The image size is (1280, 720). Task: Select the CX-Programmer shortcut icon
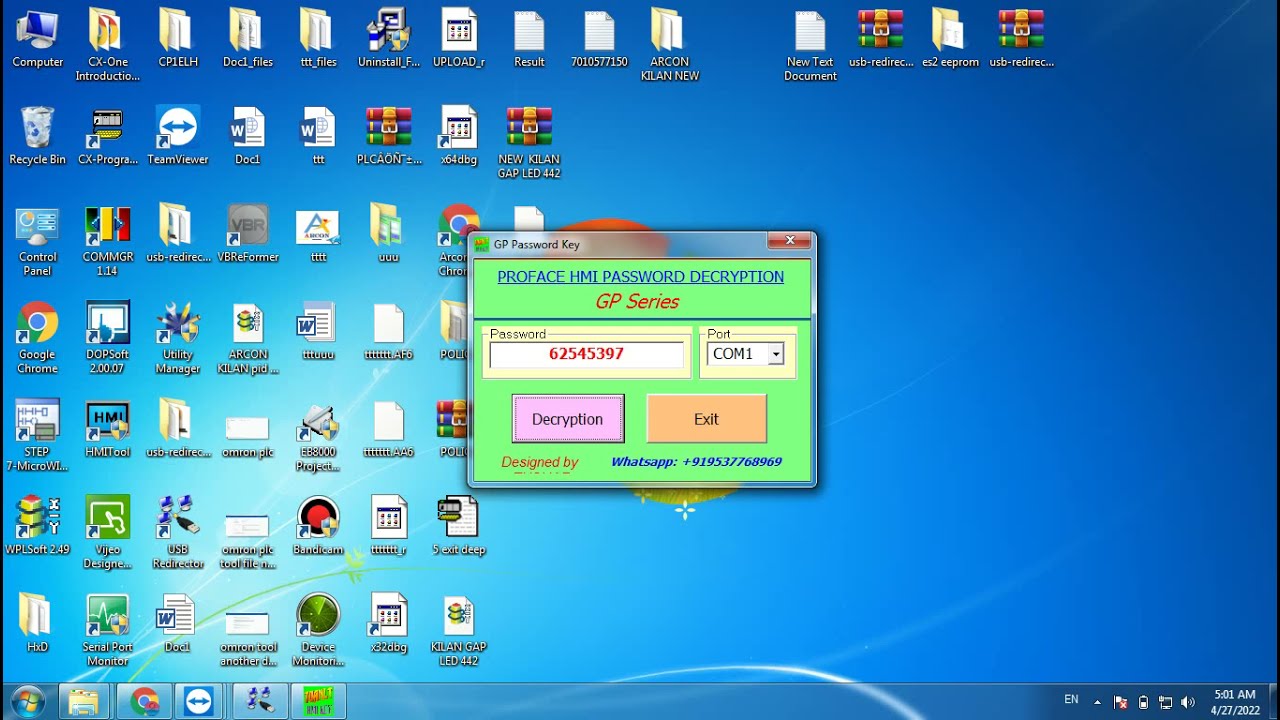[107, 136]
